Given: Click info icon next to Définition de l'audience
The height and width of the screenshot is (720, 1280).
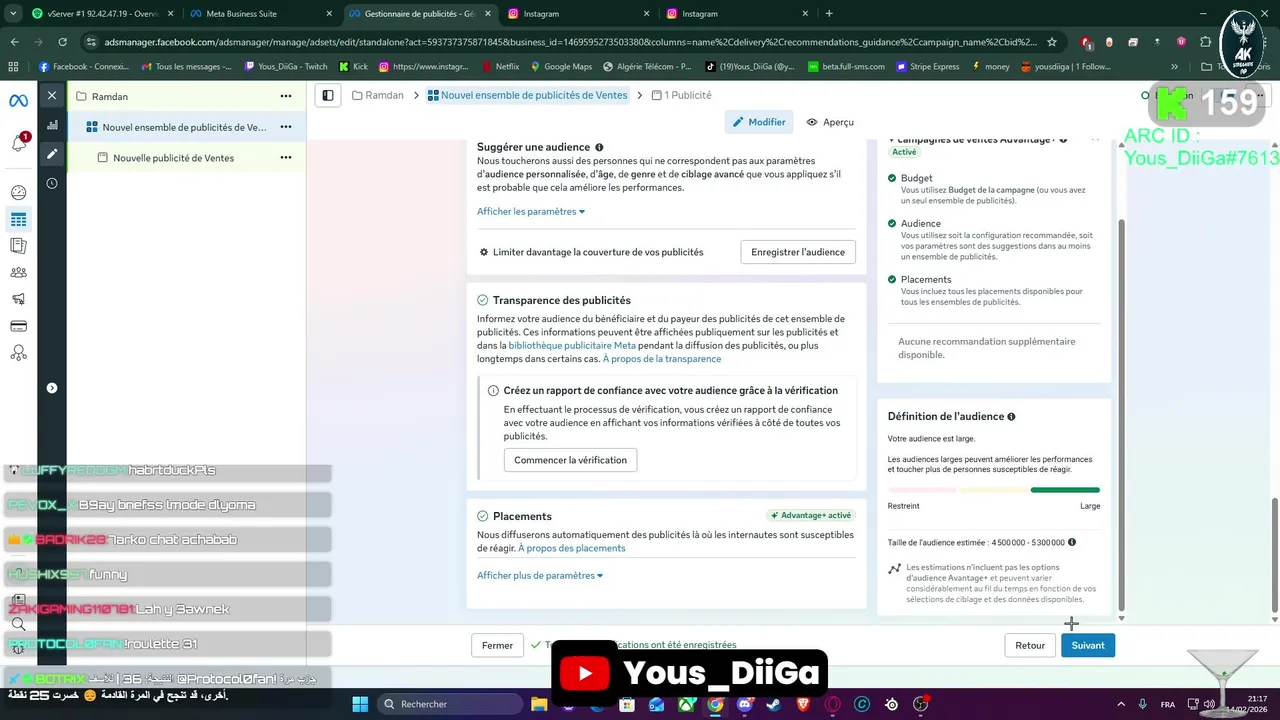Looking at the screenshot, I should (x=1011, y=417).
